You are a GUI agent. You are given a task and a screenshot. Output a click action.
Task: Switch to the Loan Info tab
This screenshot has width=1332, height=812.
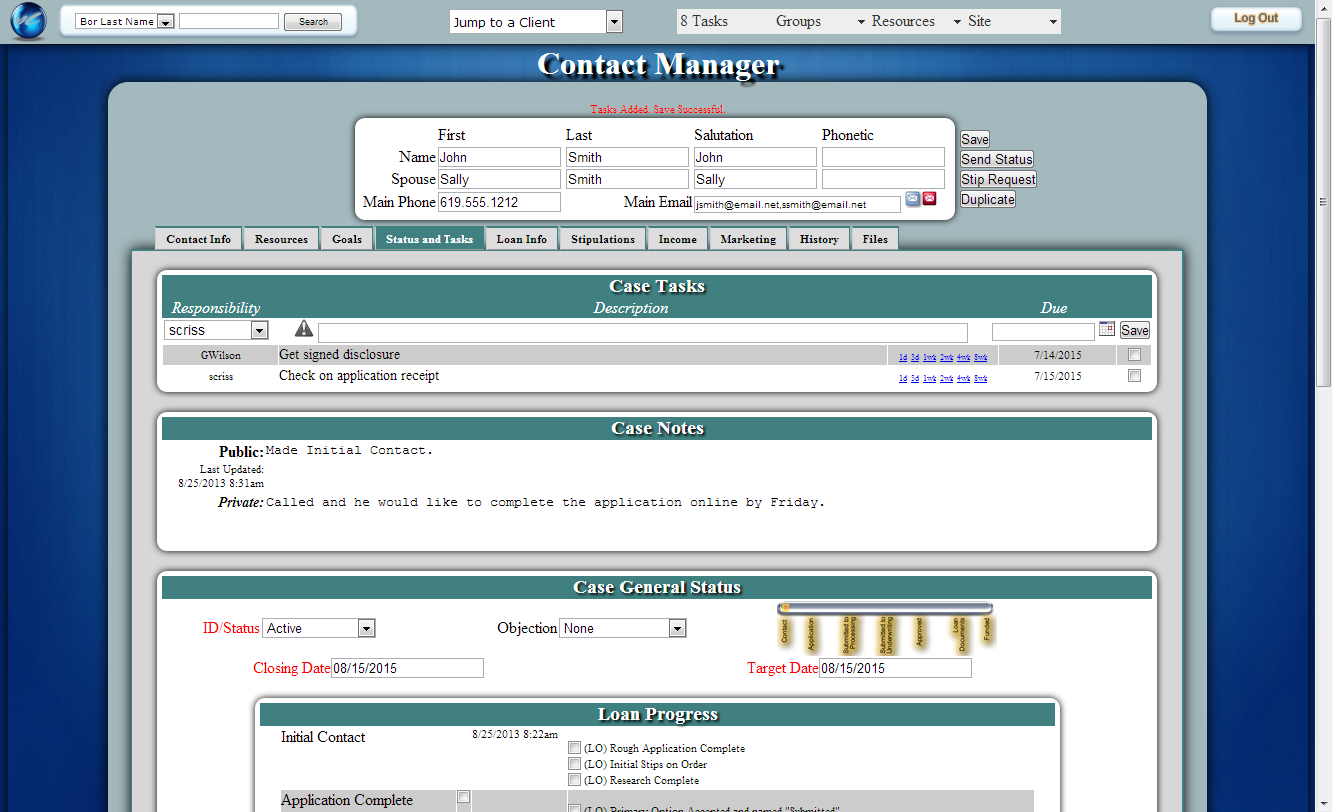521,239
